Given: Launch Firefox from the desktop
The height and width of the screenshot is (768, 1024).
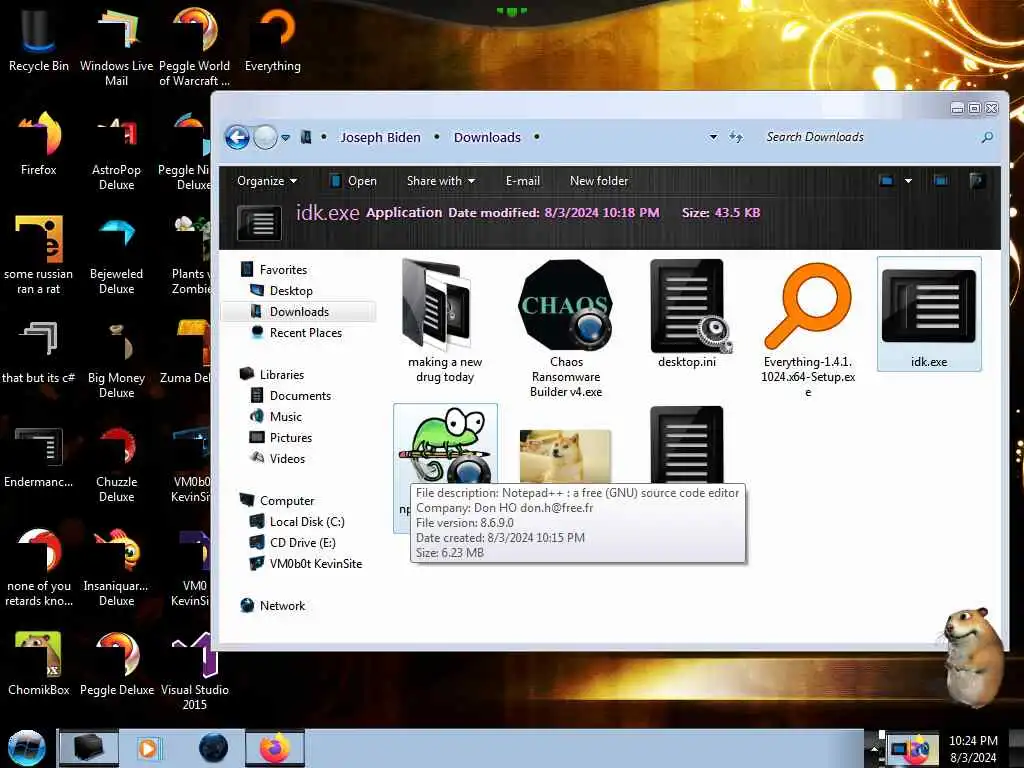Looking at the screenshot, I should click(39, 144).
